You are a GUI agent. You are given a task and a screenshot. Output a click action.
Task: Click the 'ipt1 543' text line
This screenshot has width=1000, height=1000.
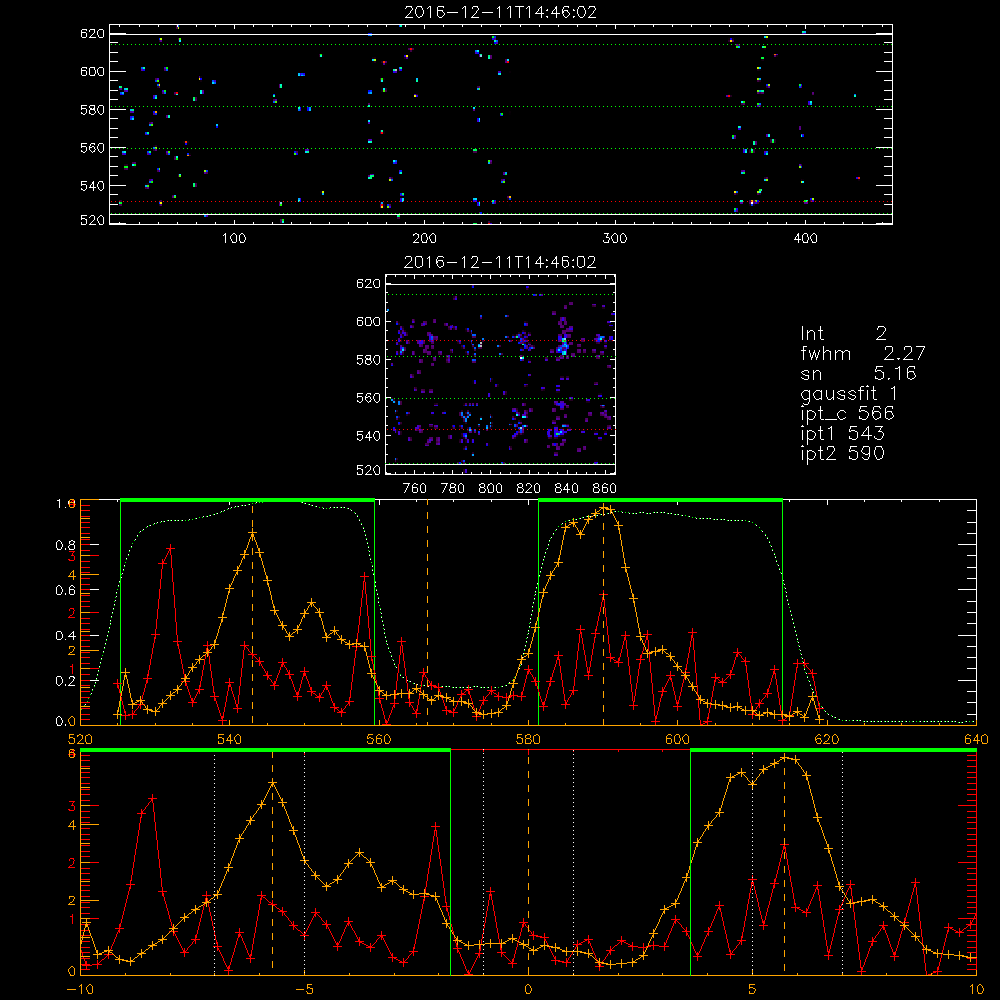pos(842,434)
